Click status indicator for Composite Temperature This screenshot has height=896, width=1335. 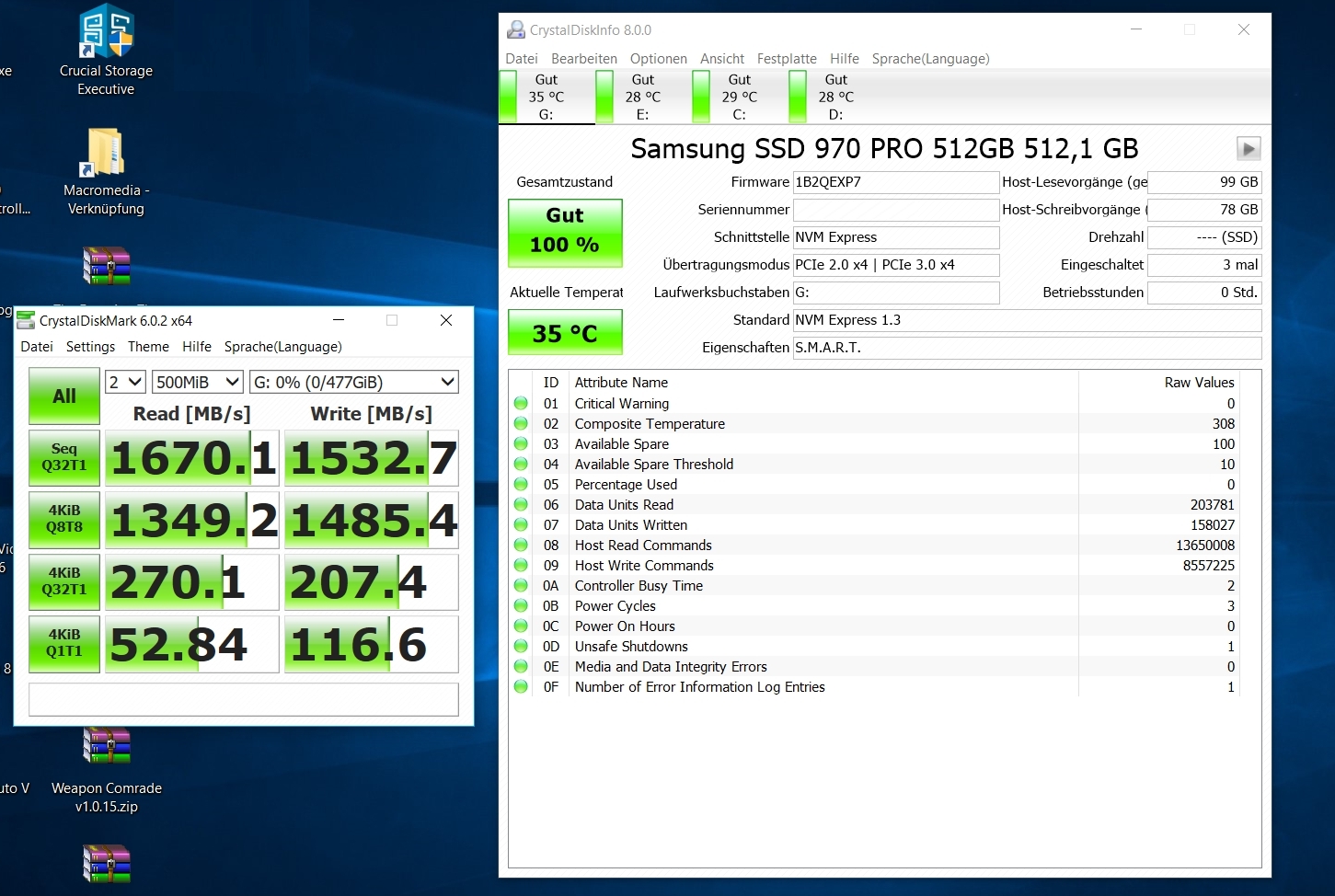pyautogui.click(x=521, y=423)
